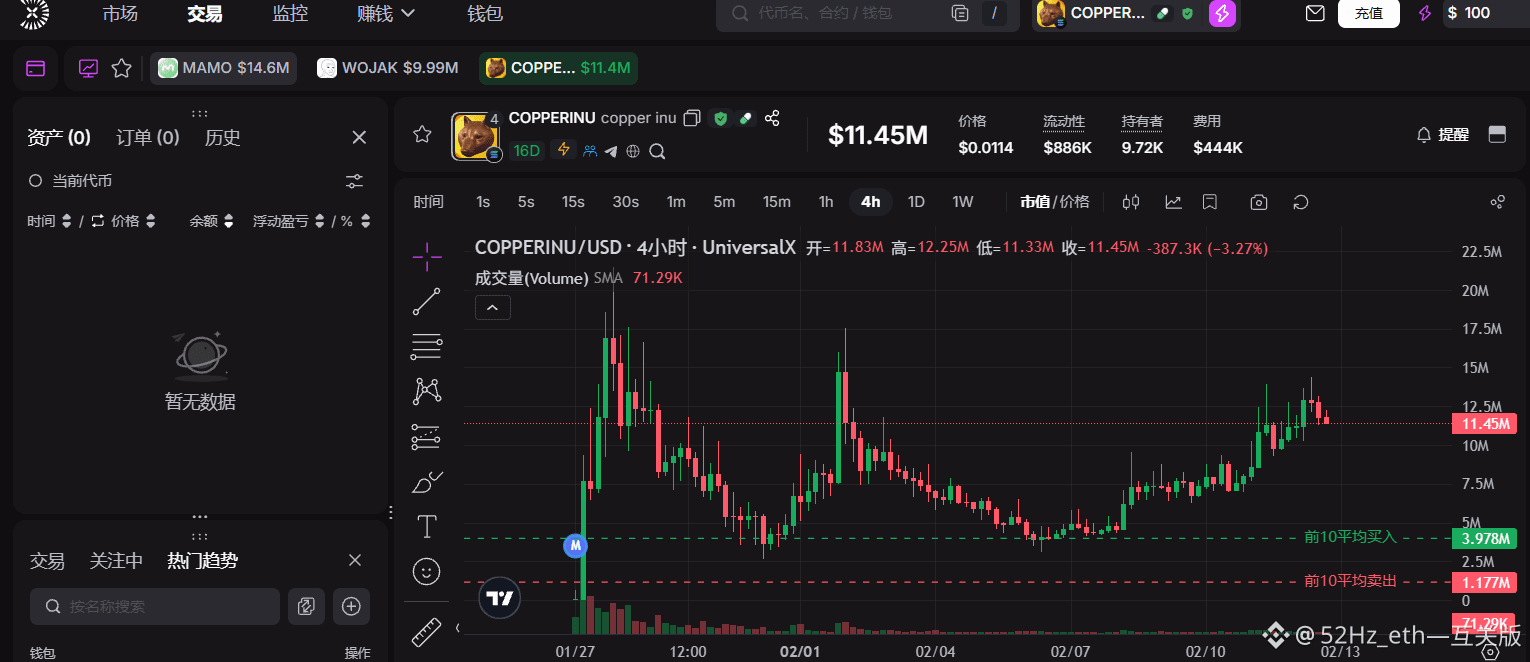Click the TradingView logo on chart

point(499,598)
